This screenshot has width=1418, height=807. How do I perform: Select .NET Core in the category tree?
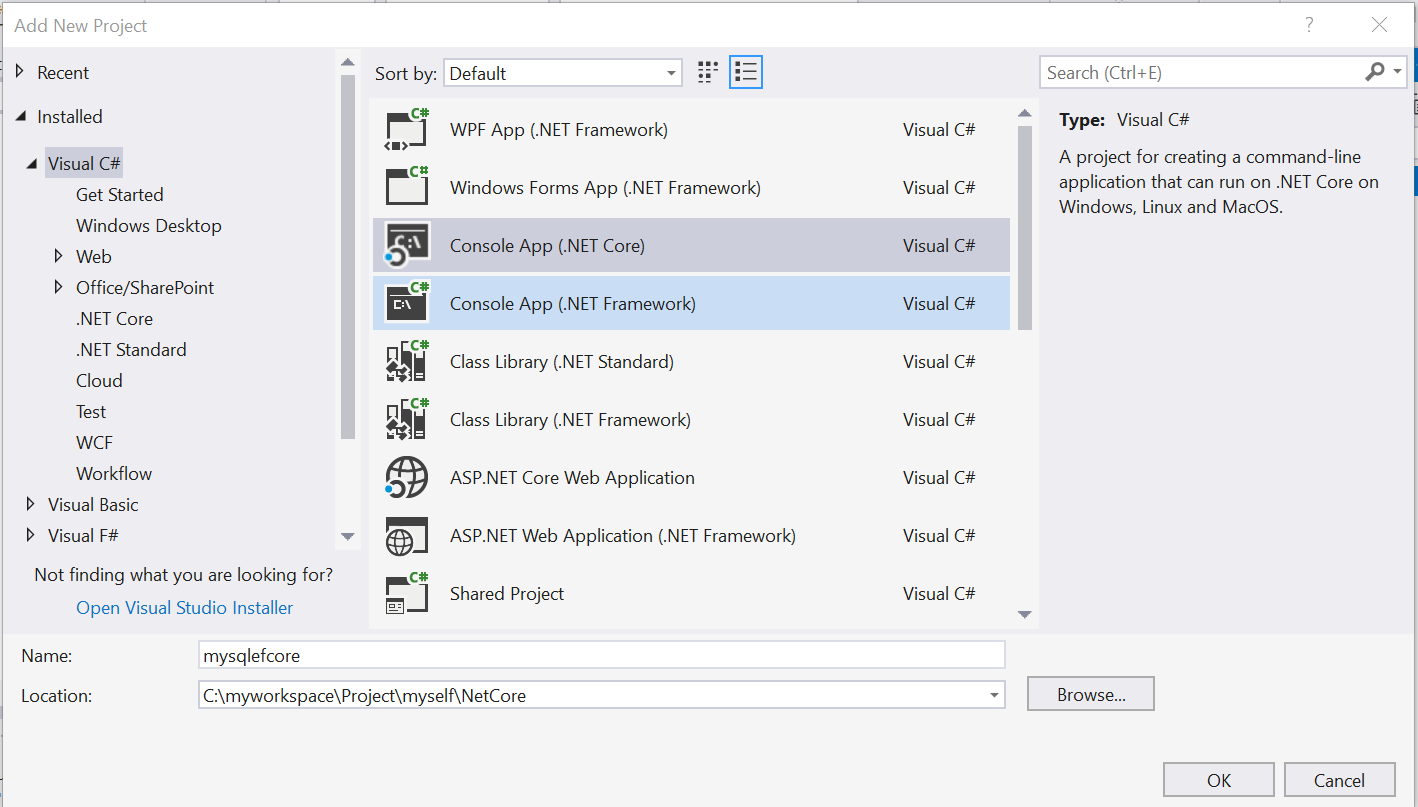114,319
